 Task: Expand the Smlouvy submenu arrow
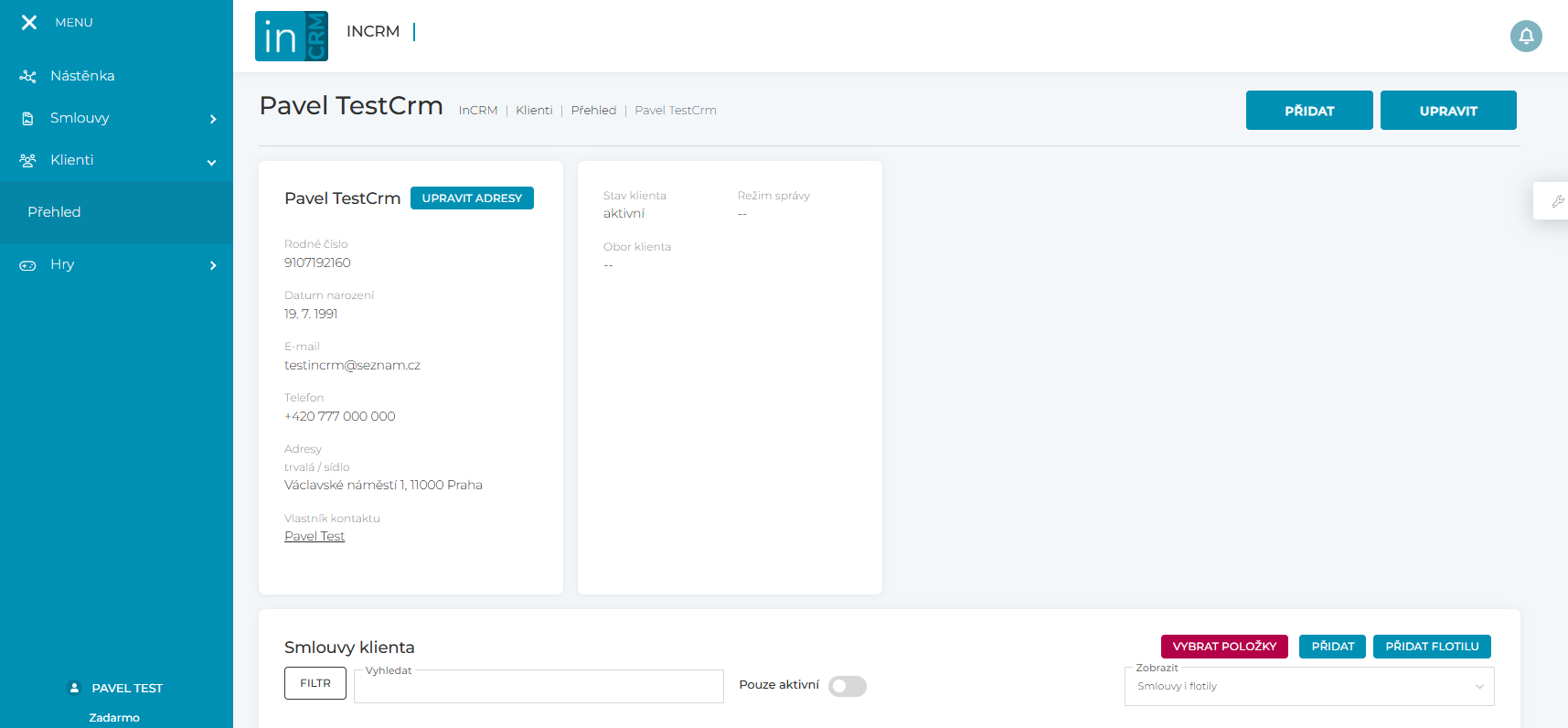(213, 119)
